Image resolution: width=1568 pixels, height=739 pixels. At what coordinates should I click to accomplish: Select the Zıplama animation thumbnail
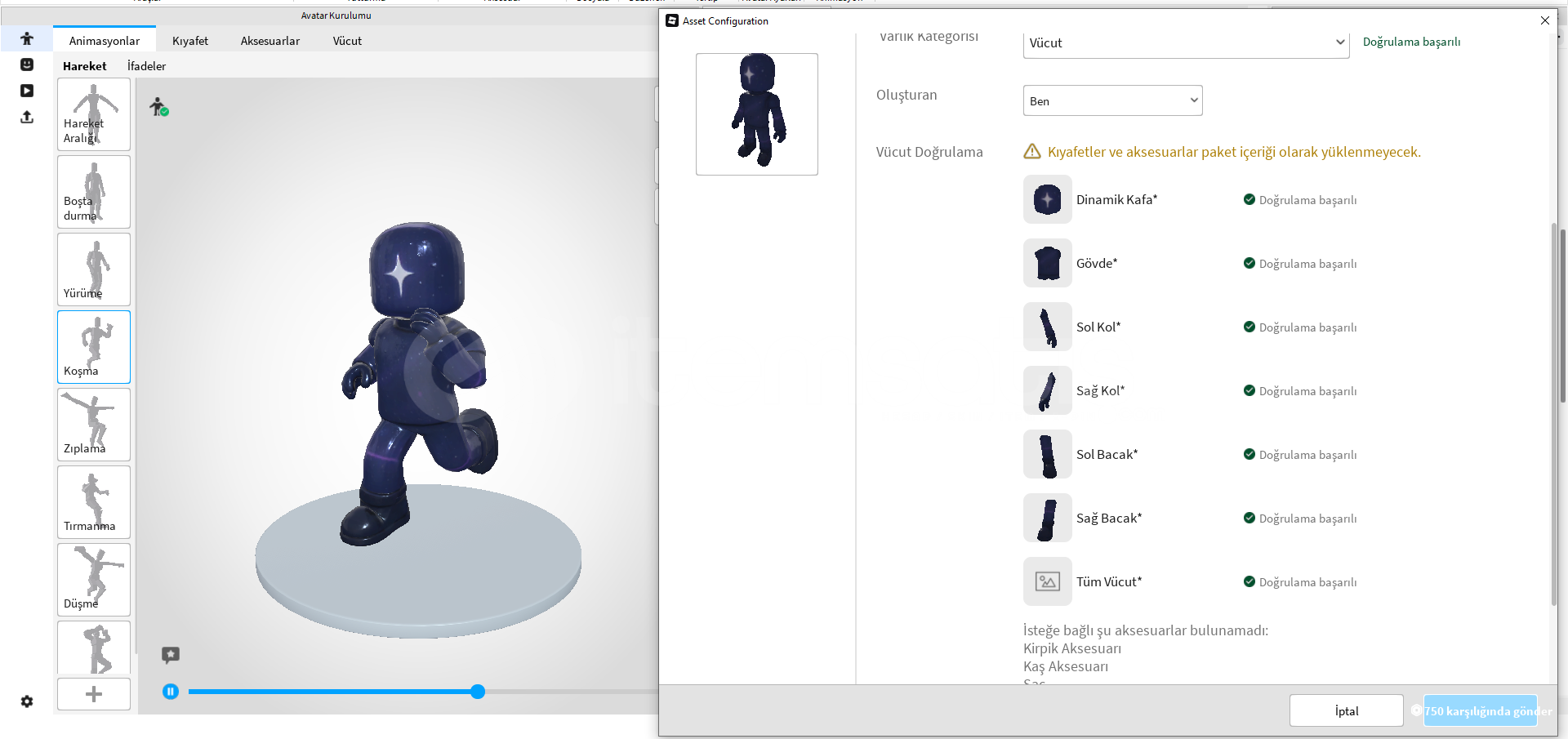pos(94,425)
